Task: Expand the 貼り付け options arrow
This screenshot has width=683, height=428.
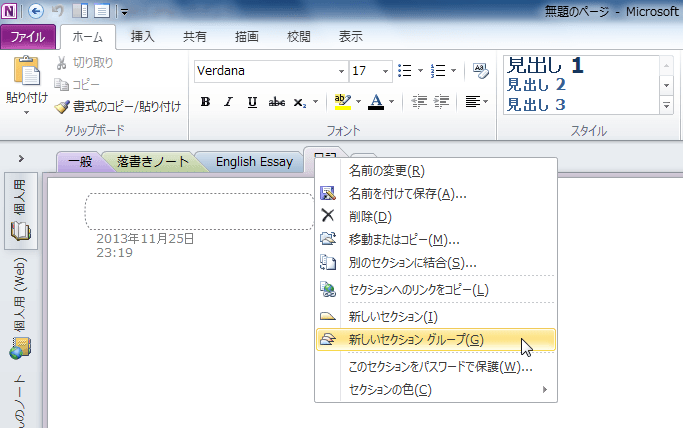Action: click(x=27, y=112)
